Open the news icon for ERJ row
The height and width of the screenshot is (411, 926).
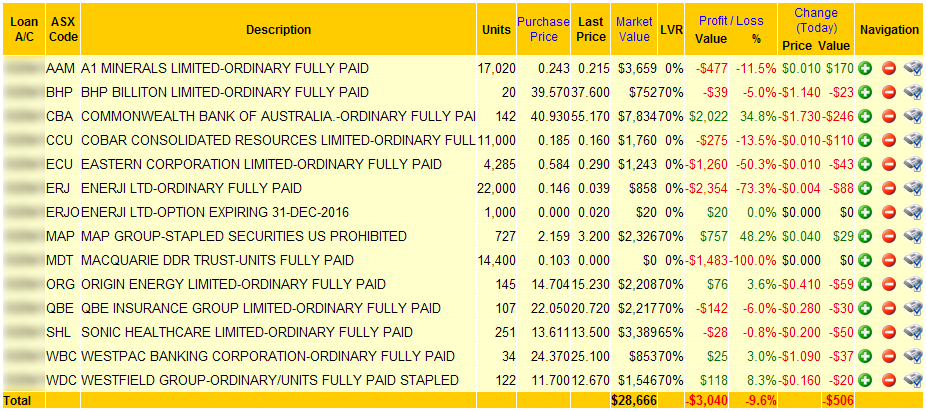[x=913, y=188]
